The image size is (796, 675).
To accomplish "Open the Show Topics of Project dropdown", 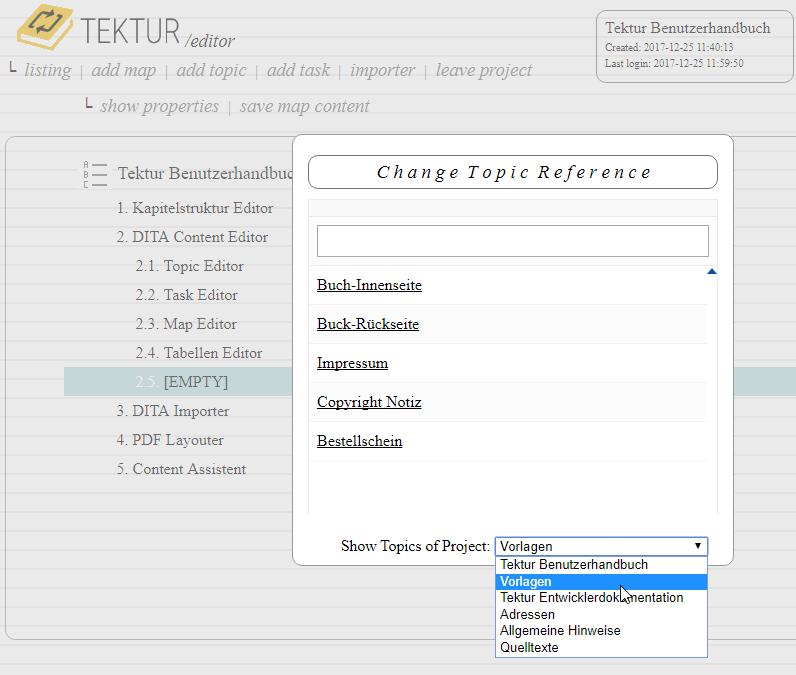I will pyautogui.click(x=601, y=546).
